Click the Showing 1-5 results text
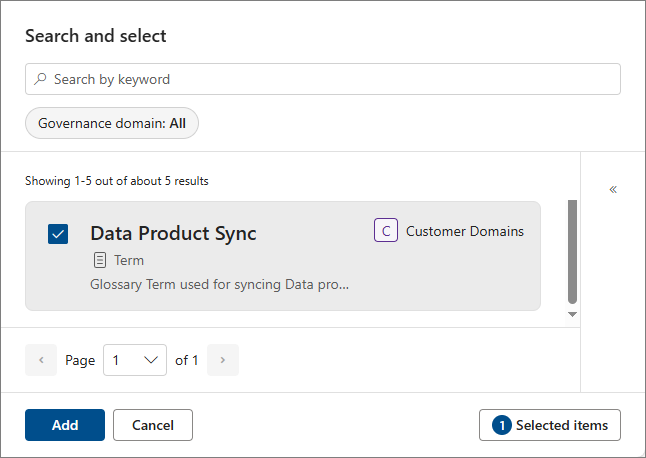Screen dimensions: 646x458 [x=117, y=181]
